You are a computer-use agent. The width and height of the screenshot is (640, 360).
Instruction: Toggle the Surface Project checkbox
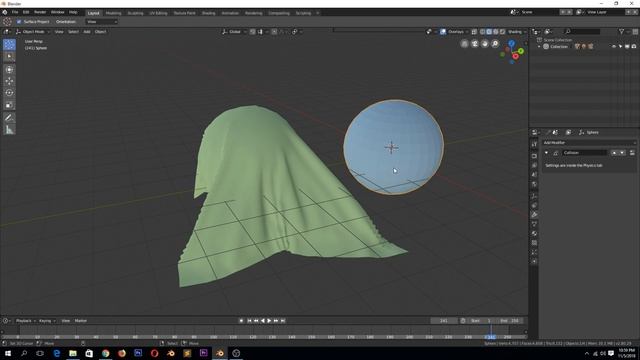click(19, 22)
